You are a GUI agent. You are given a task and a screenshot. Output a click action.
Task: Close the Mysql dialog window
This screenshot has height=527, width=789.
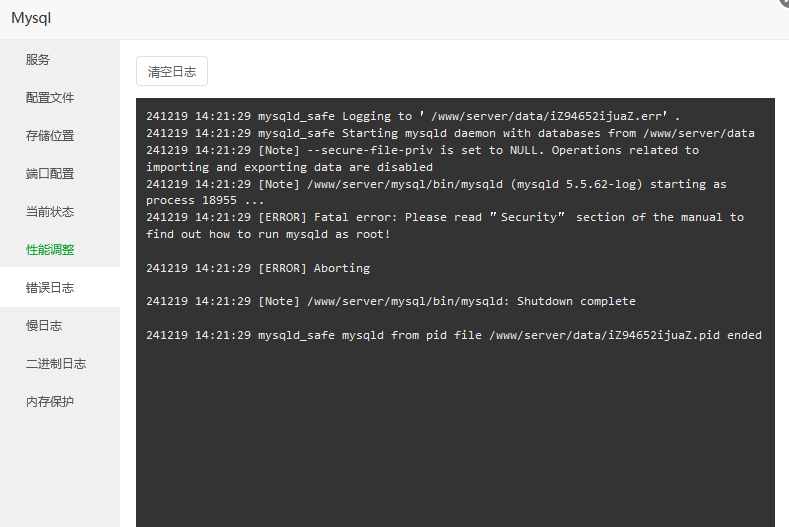click(x=785, y=2)
